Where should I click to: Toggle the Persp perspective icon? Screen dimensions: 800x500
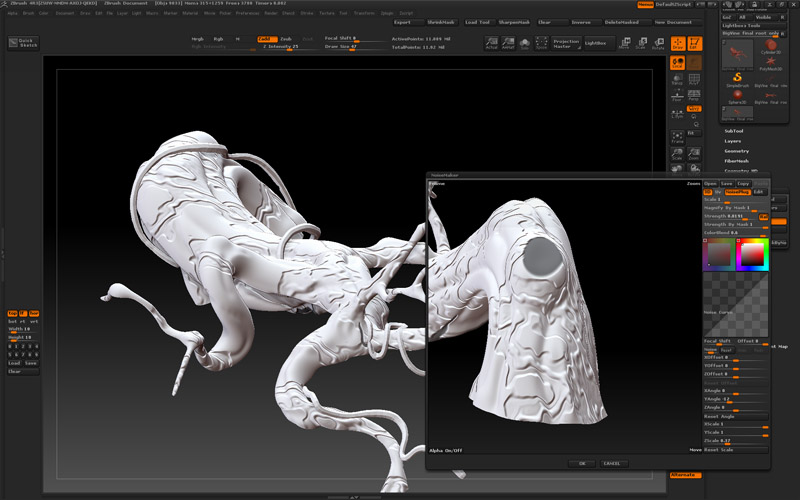(x=694, y=96)
